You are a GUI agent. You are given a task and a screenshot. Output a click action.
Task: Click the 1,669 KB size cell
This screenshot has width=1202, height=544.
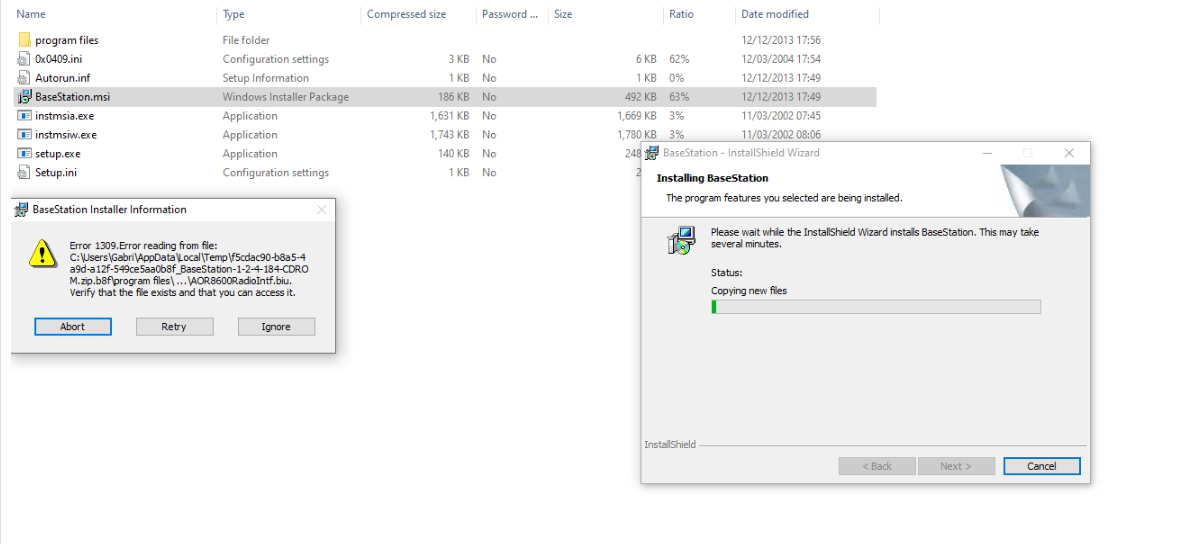click(x=637, y=116)
